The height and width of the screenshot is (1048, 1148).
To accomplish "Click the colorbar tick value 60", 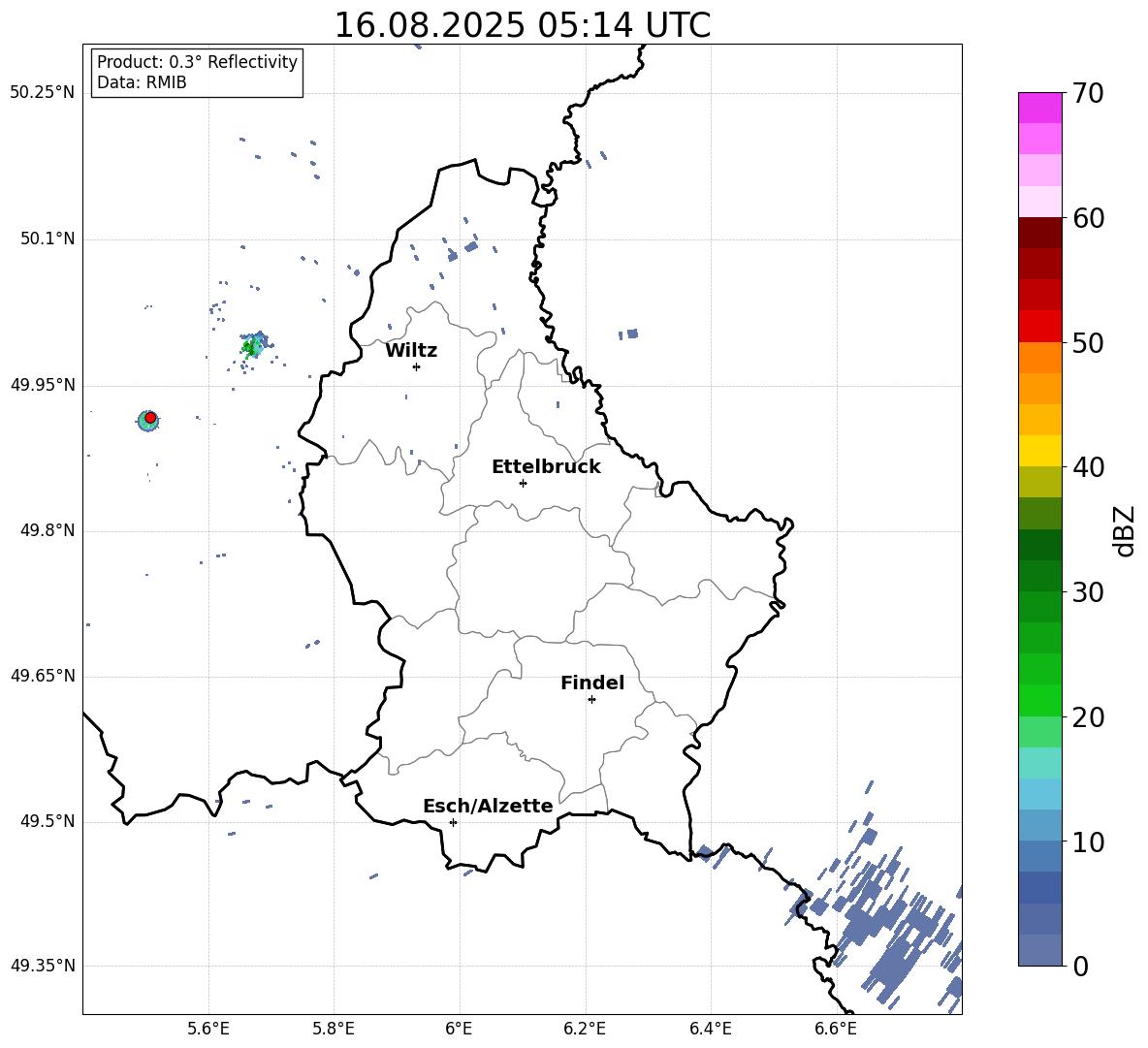I will point(1088,218).
